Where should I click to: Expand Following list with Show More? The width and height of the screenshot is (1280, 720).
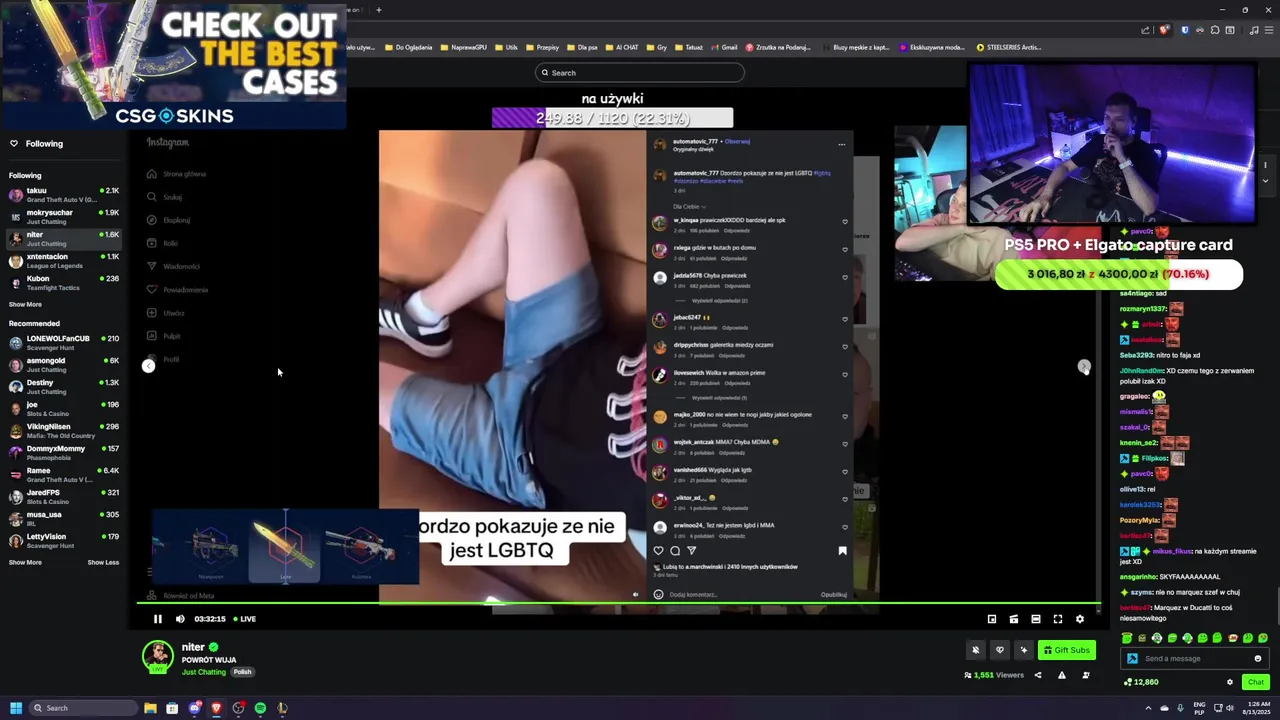[25, 304]
